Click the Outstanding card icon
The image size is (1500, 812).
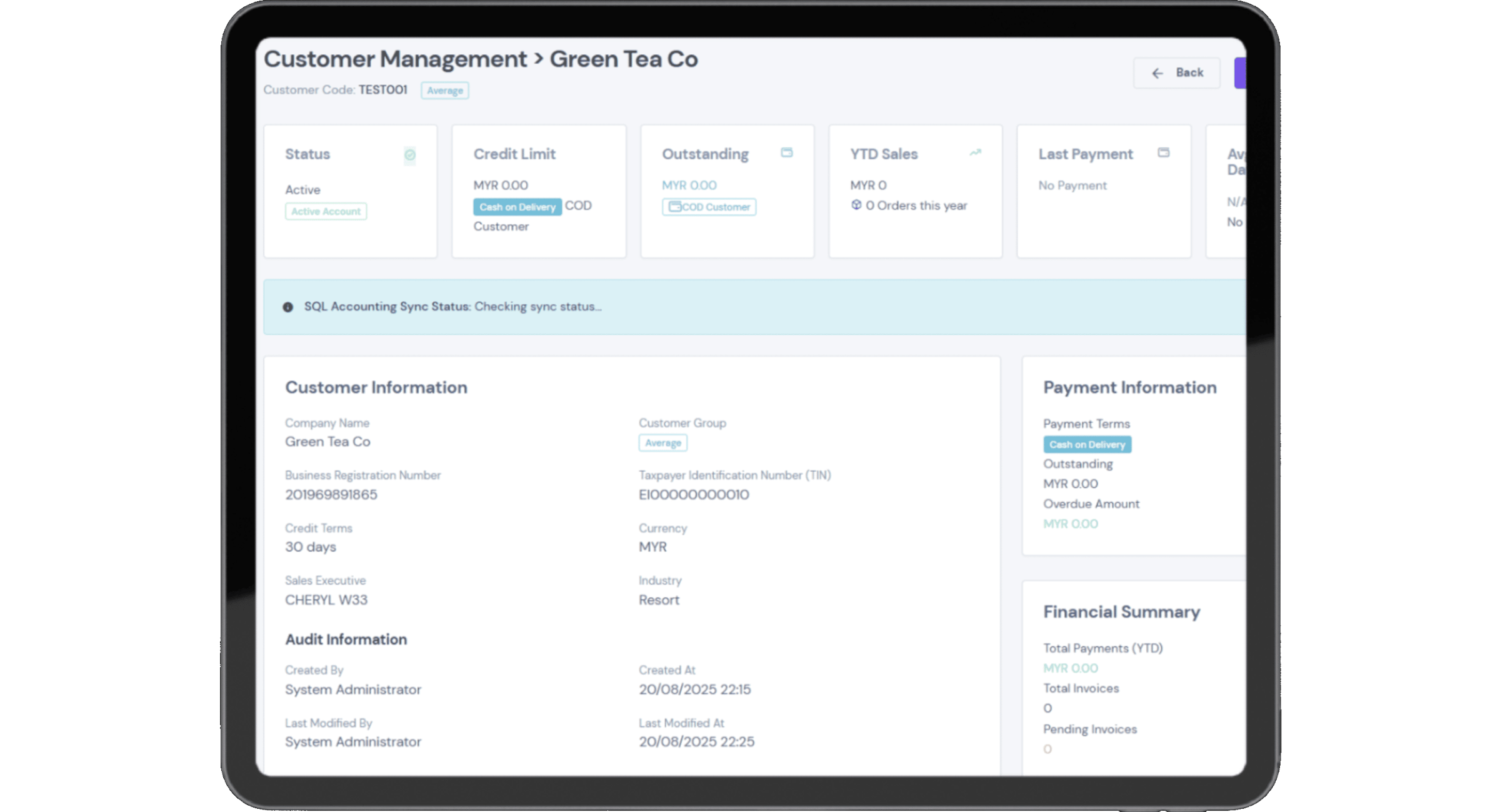786,152
